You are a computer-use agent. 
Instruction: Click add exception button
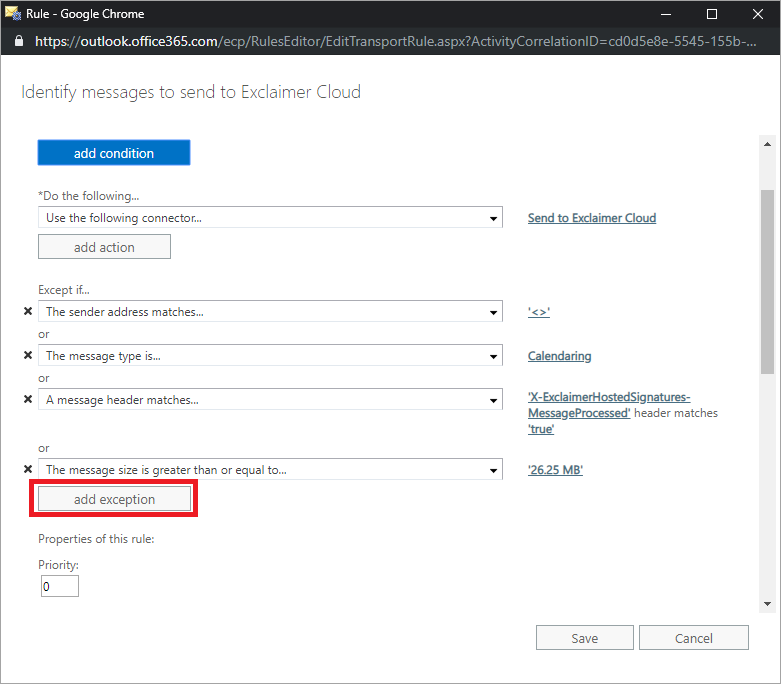[x=114, y=499]
